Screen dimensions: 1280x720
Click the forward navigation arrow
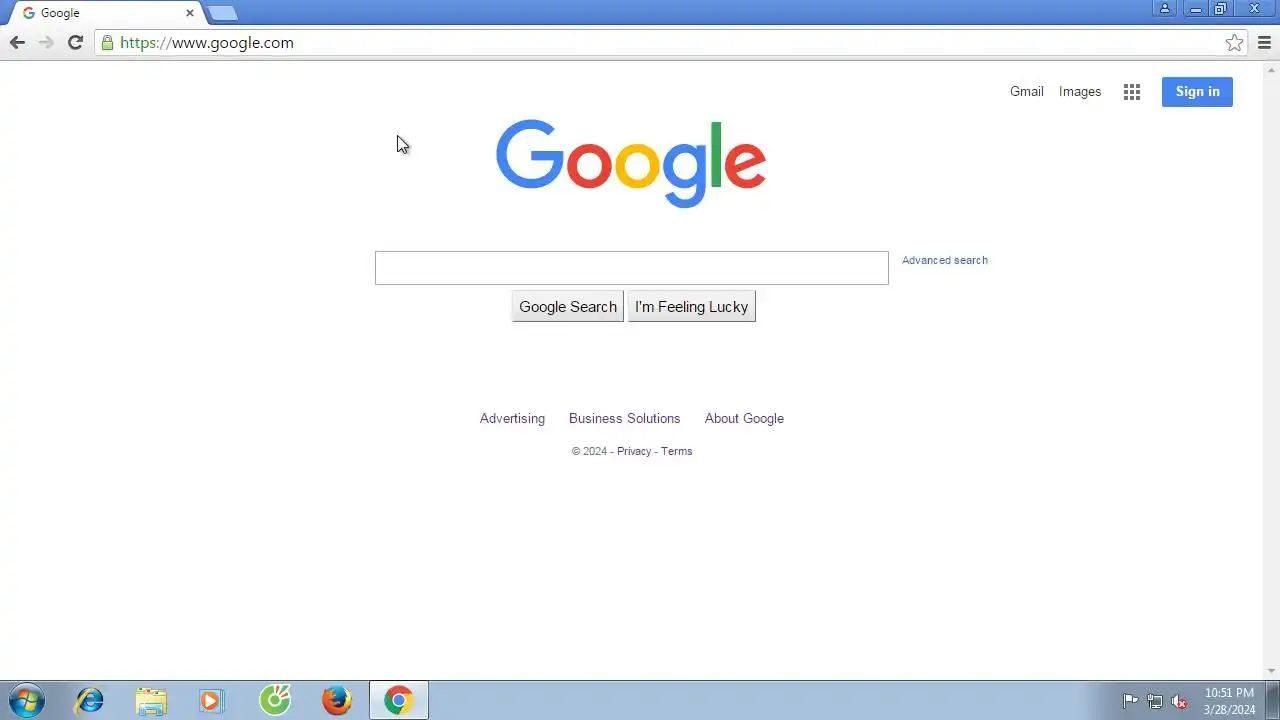(46, 42)
